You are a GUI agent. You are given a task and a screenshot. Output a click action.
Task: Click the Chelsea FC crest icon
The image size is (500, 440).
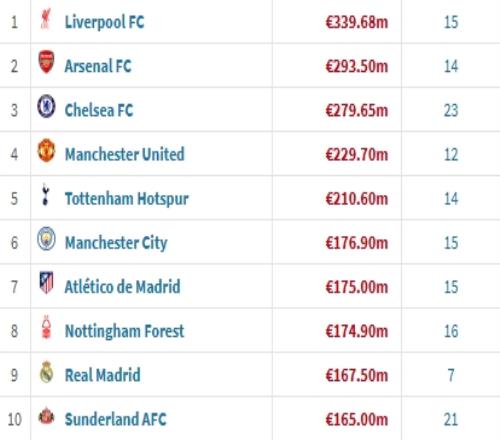46,106
